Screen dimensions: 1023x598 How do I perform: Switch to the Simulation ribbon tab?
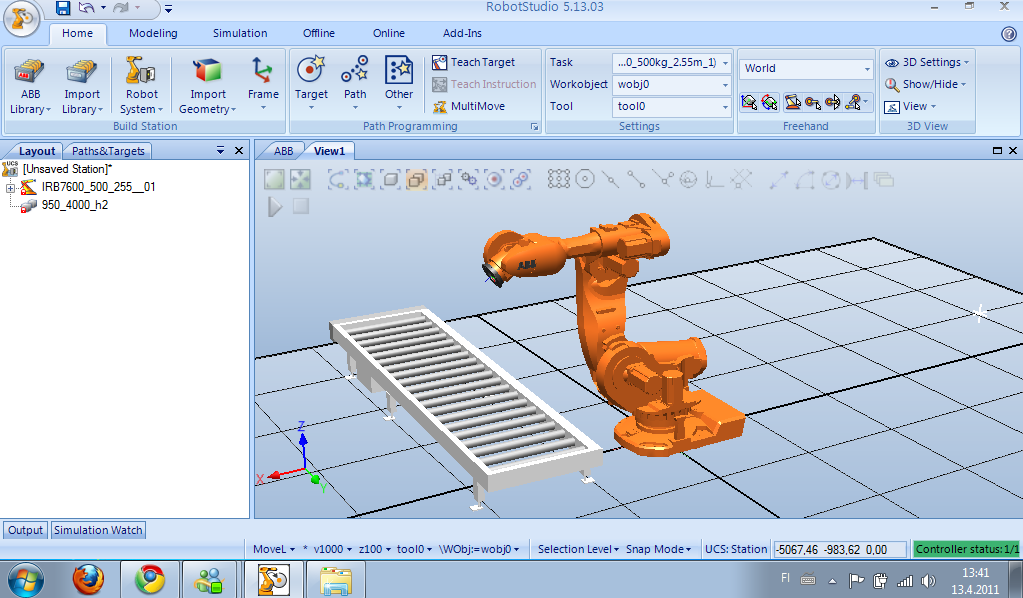click(x=240, y=33)
